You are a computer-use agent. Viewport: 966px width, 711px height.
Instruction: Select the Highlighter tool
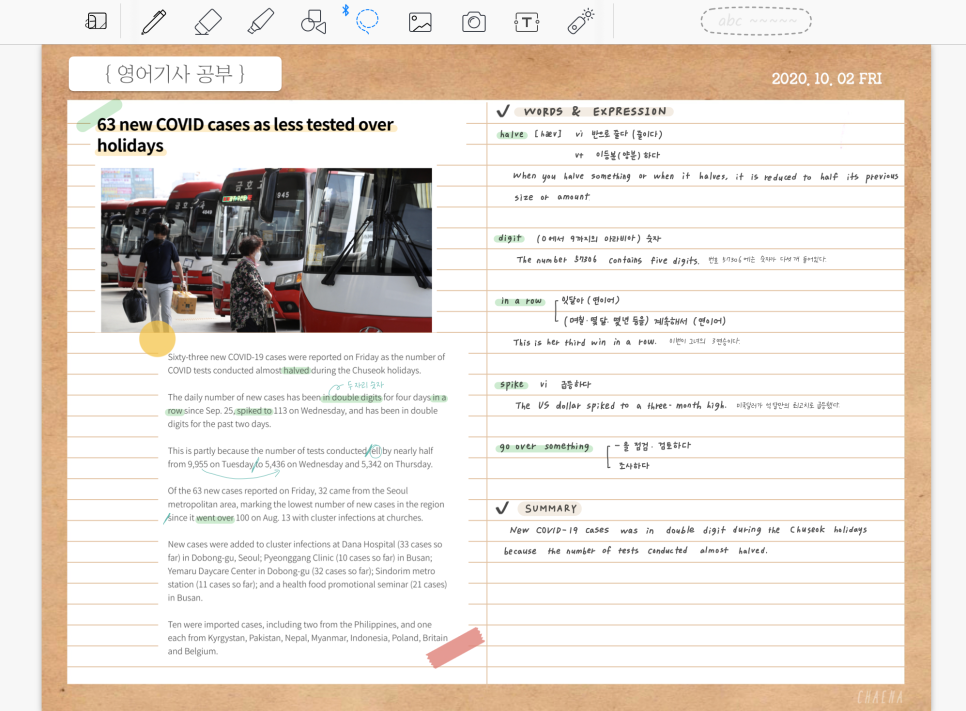261,22
